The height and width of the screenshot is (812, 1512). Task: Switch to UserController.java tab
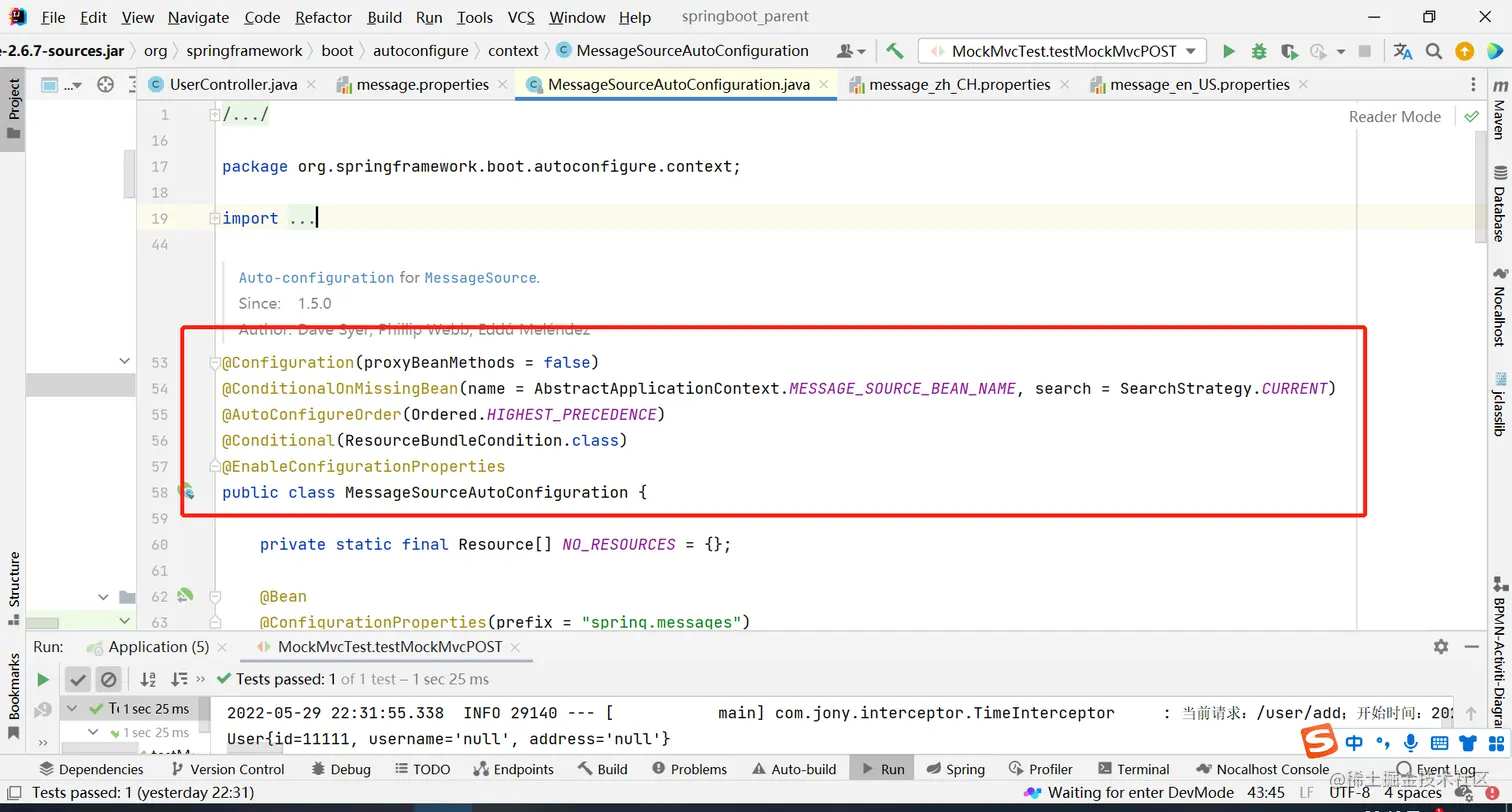233,85
